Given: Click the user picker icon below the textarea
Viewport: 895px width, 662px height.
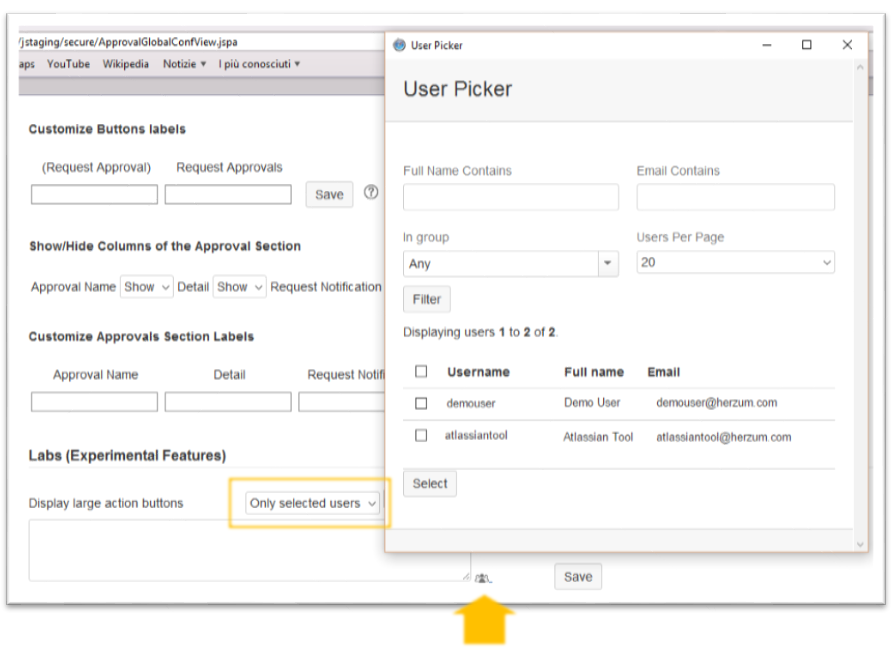Looking at the screenshot, I should [483, 578].
